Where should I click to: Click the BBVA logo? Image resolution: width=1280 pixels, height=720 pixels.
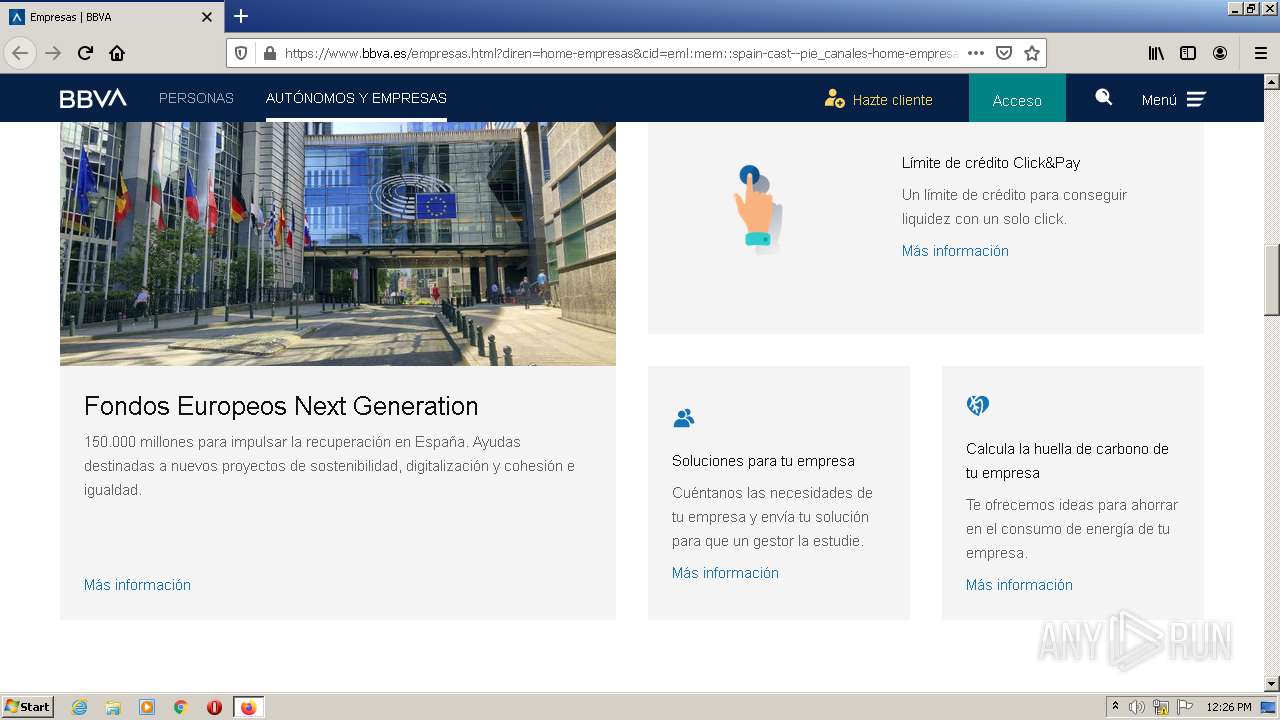pyautogui.click(x=93, y=98)
